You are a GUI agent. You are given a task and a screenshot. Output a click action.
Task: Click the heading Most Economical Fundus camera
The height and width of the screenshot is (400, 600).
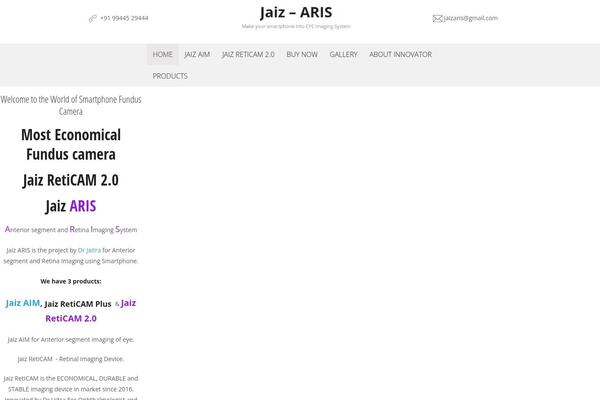pyautogui.click(x=71, y=144)
